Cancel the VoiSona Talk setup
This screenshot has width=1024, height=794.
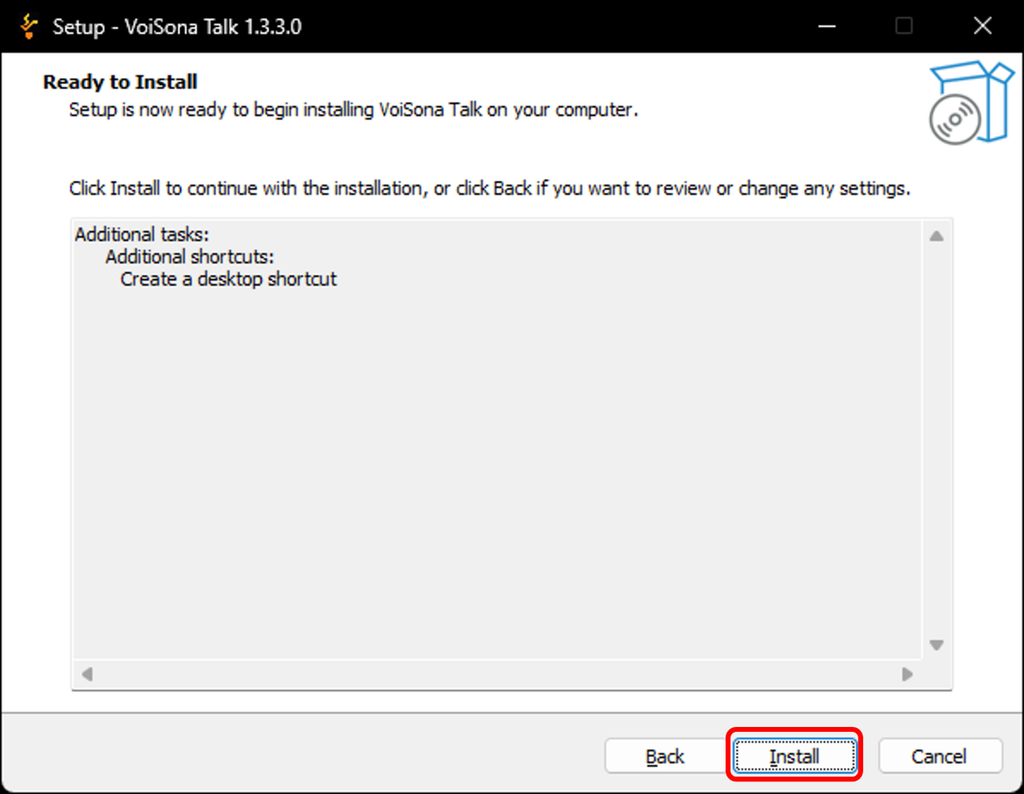tap(940, 757)
